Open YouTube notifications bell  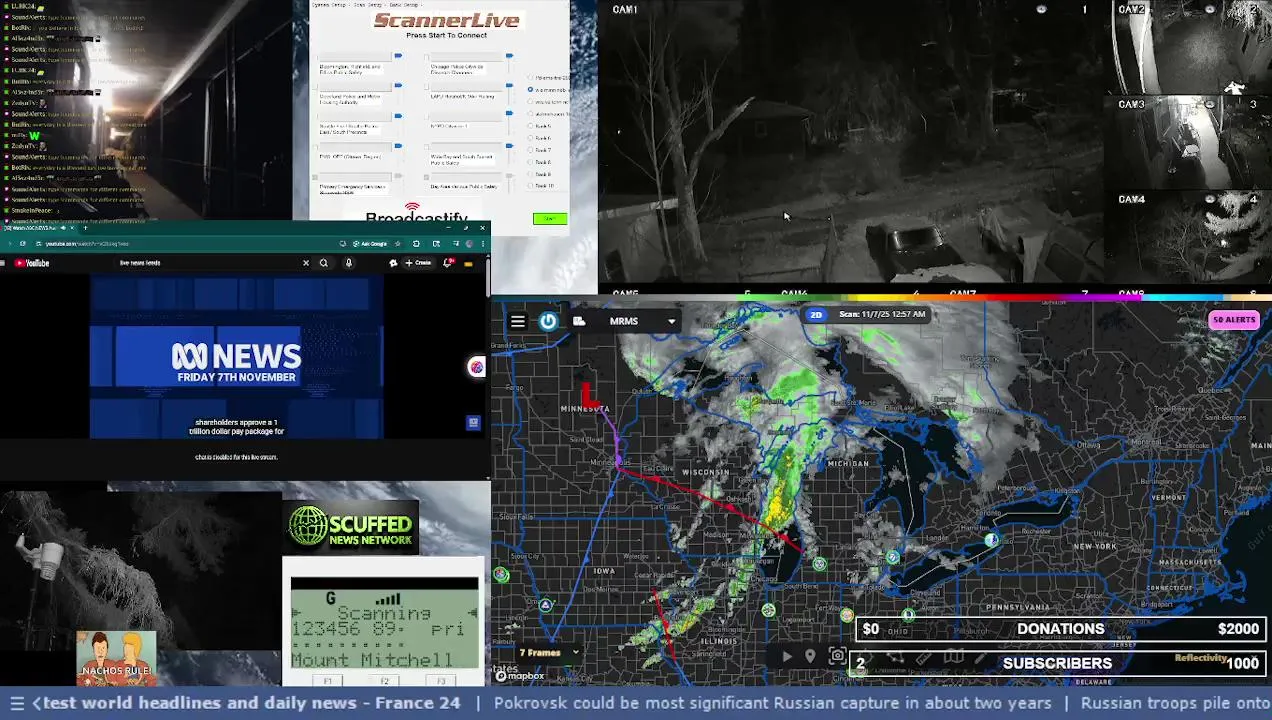tap(449, 263)
